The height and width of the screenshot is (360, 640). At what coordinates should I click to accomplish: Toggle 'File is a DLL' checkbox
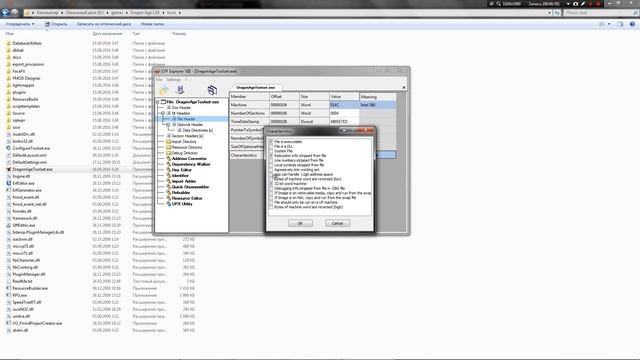[271, 146]
